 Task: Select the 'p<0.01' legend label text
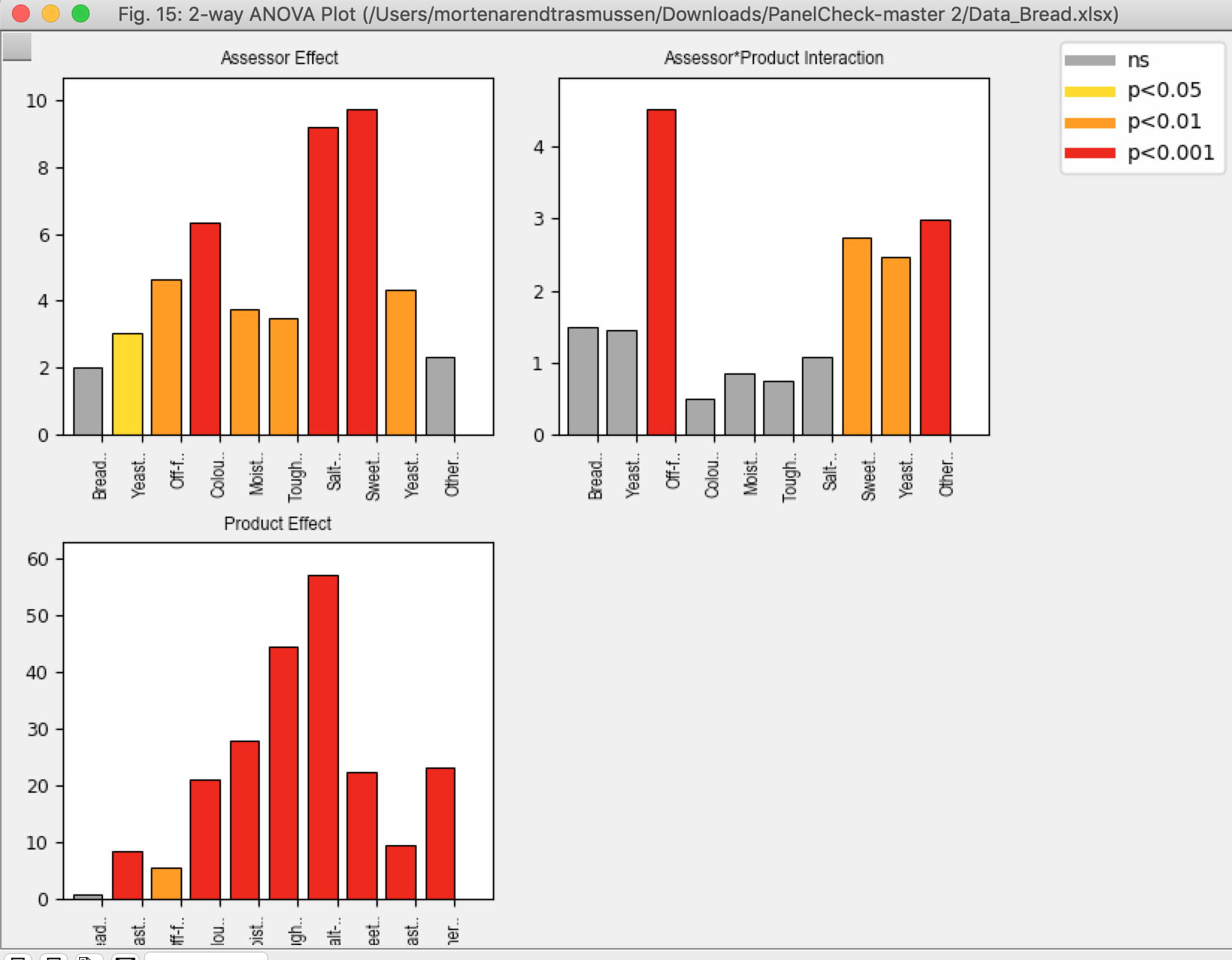coord(1164,122)
